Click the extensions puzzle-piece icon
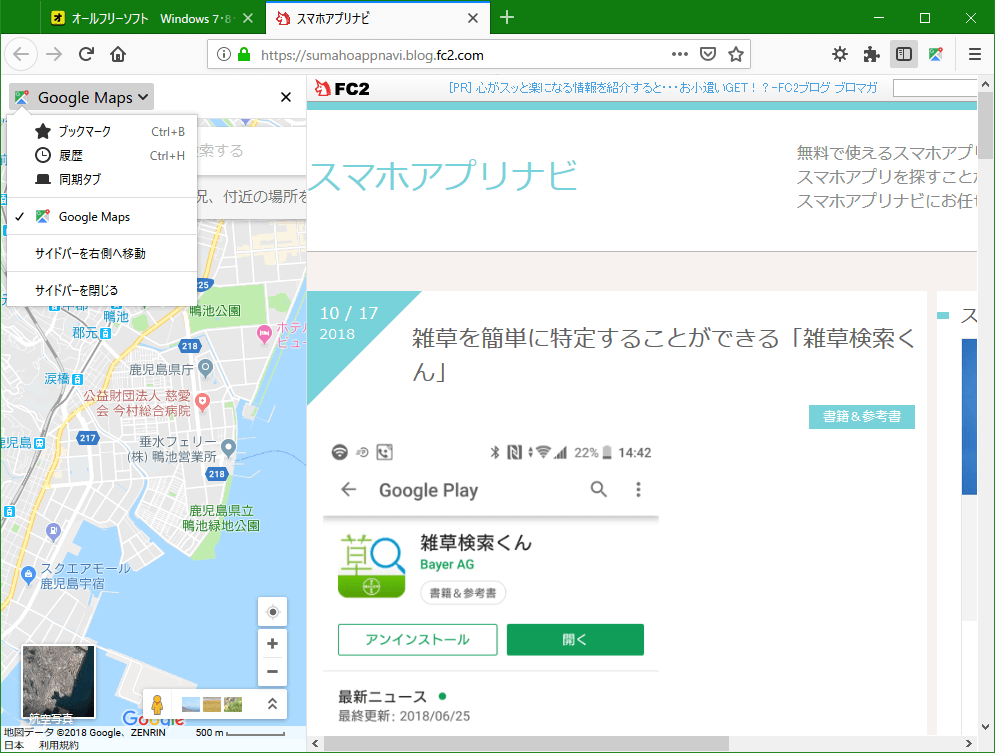Viewport: 995px width, 753px height. coord(870,53)
